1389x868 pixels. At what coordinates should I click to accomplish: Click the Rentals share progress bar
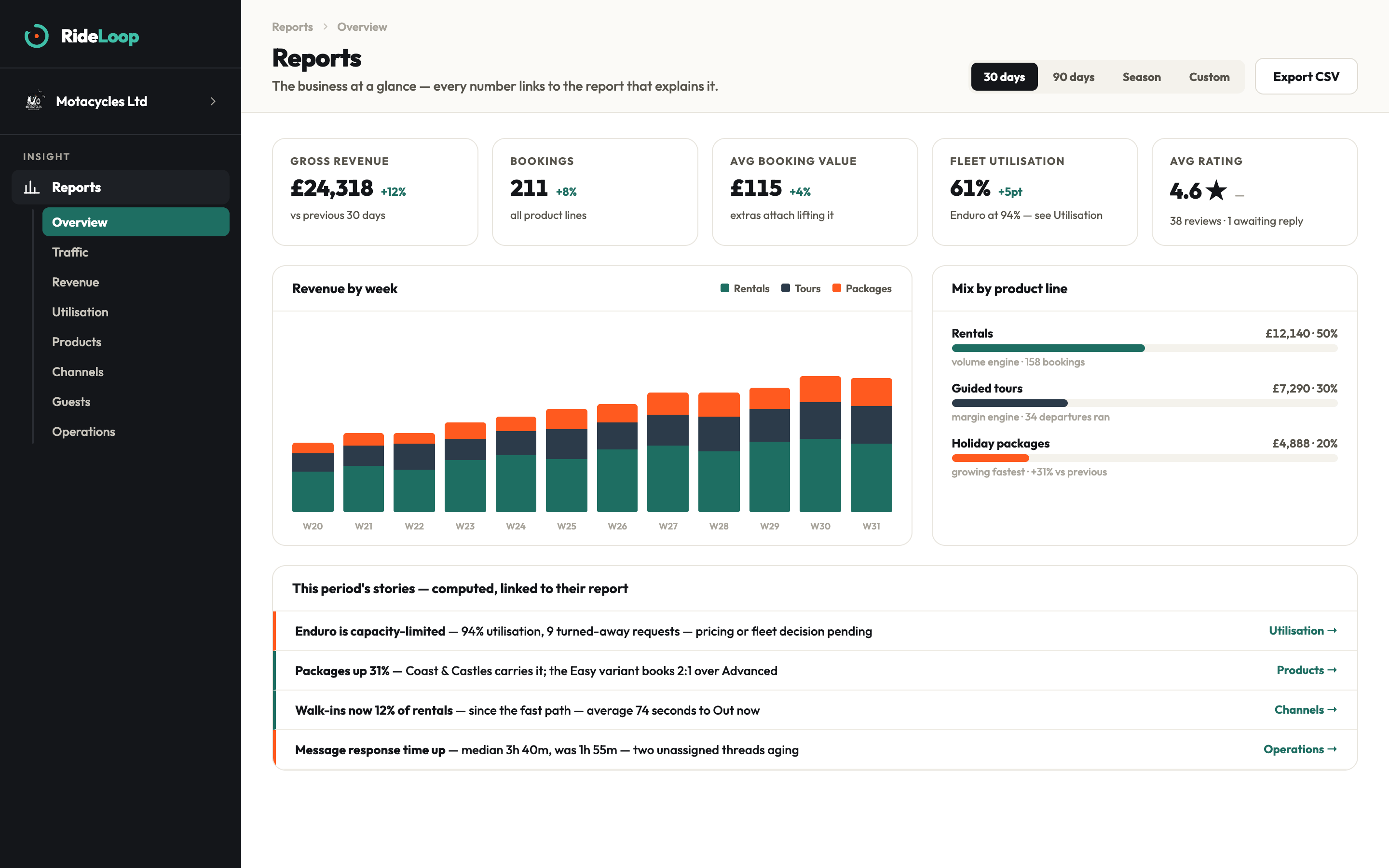[x=1144, y=348]
